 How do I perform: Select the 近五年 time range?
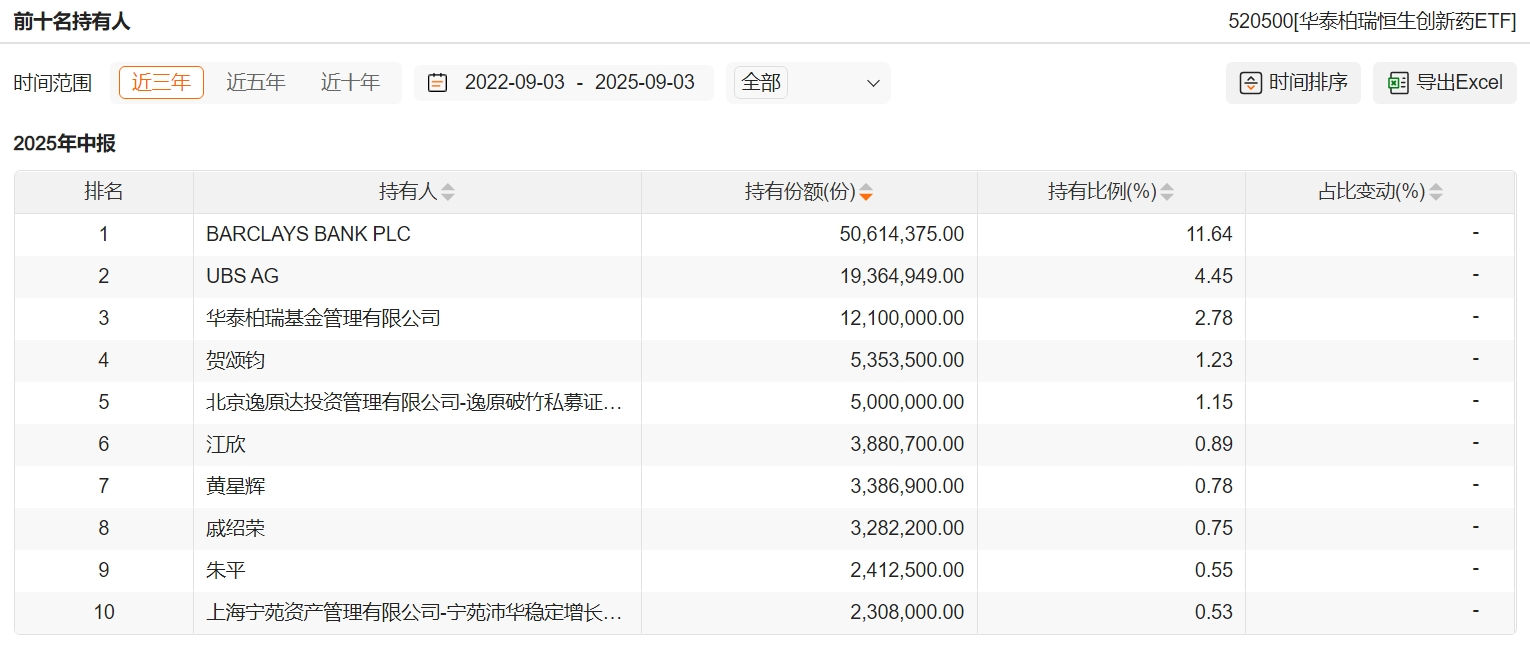256,83
